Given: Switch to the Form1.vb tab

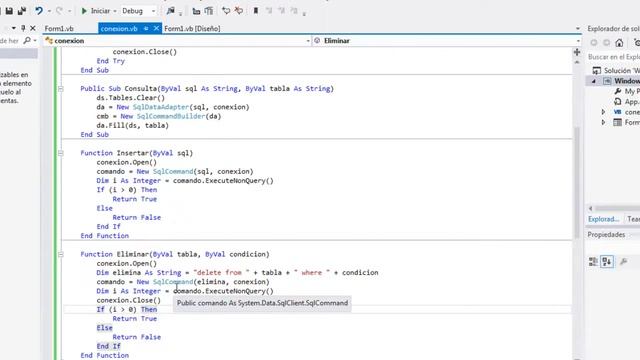Looking at the screenshot, I should (59, 29).
